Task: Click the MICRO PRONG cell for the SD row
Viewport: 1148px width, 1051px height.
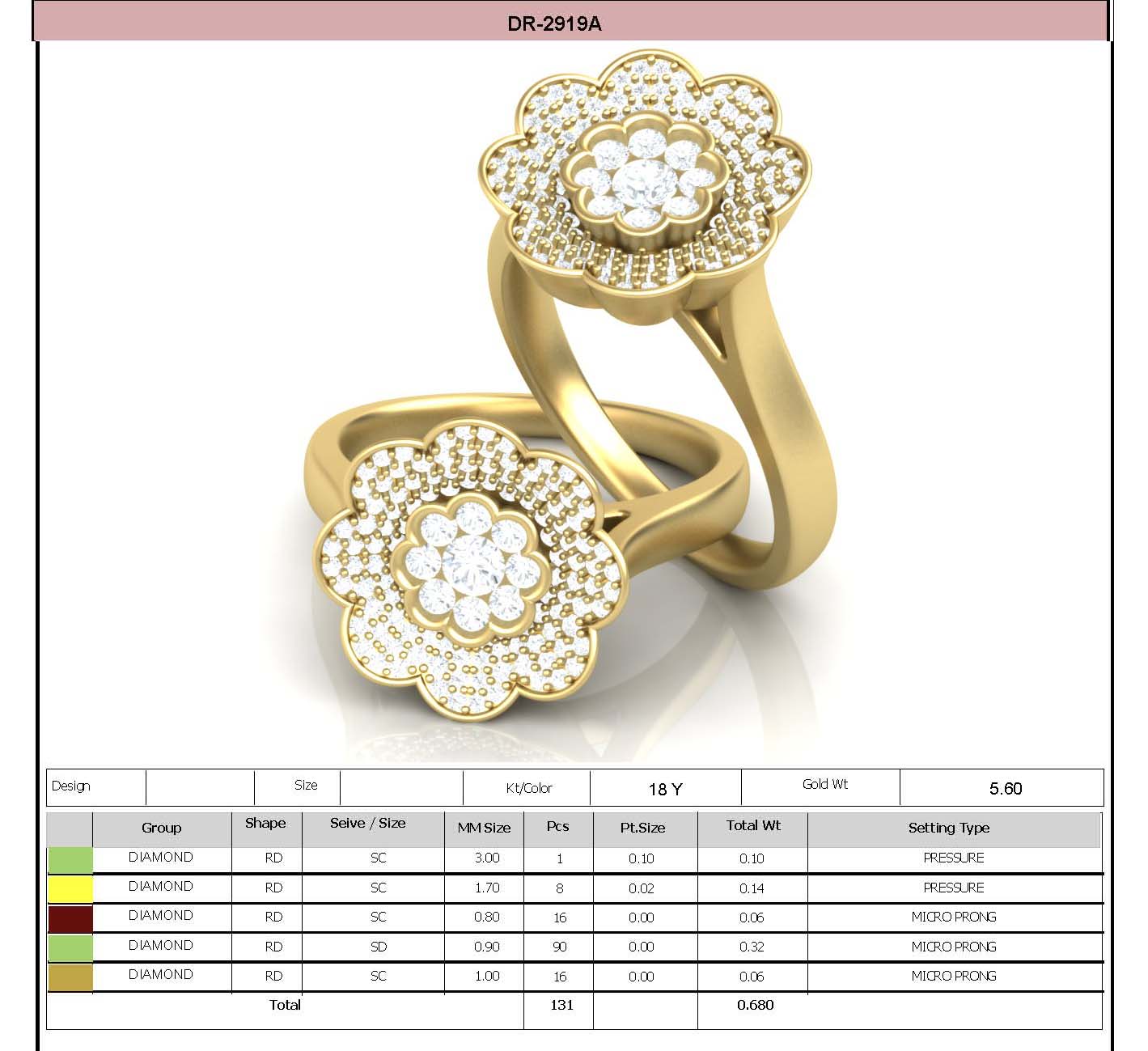Action: pos(953,947)
